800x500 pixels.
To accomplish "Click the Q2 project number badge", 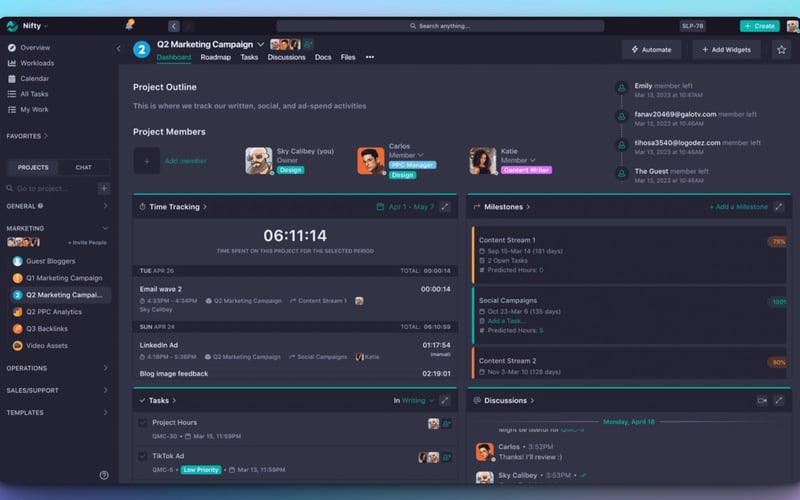I will pyautogui.click(x=141, y=49).
